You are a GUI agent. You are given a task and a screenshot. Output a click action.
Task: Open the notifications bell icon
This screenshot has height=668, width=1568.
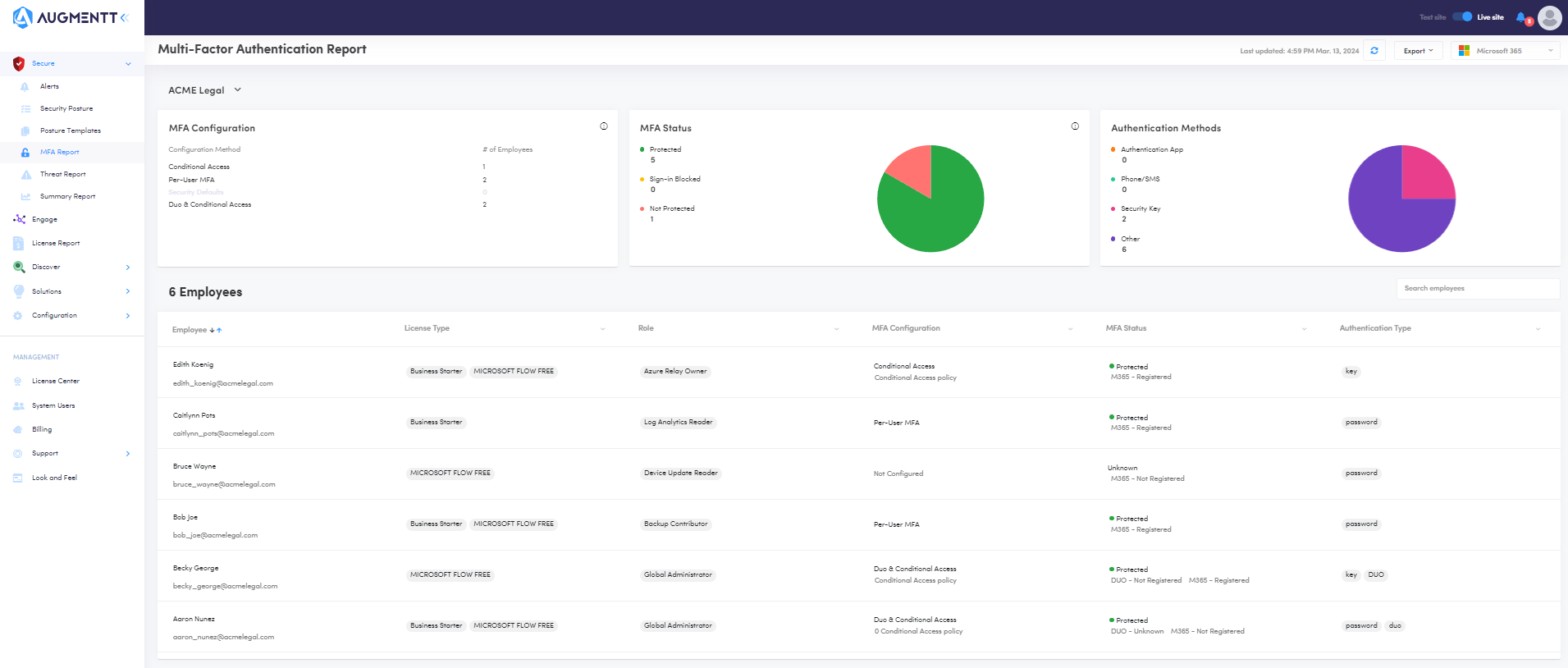(x=1521, y=17)
